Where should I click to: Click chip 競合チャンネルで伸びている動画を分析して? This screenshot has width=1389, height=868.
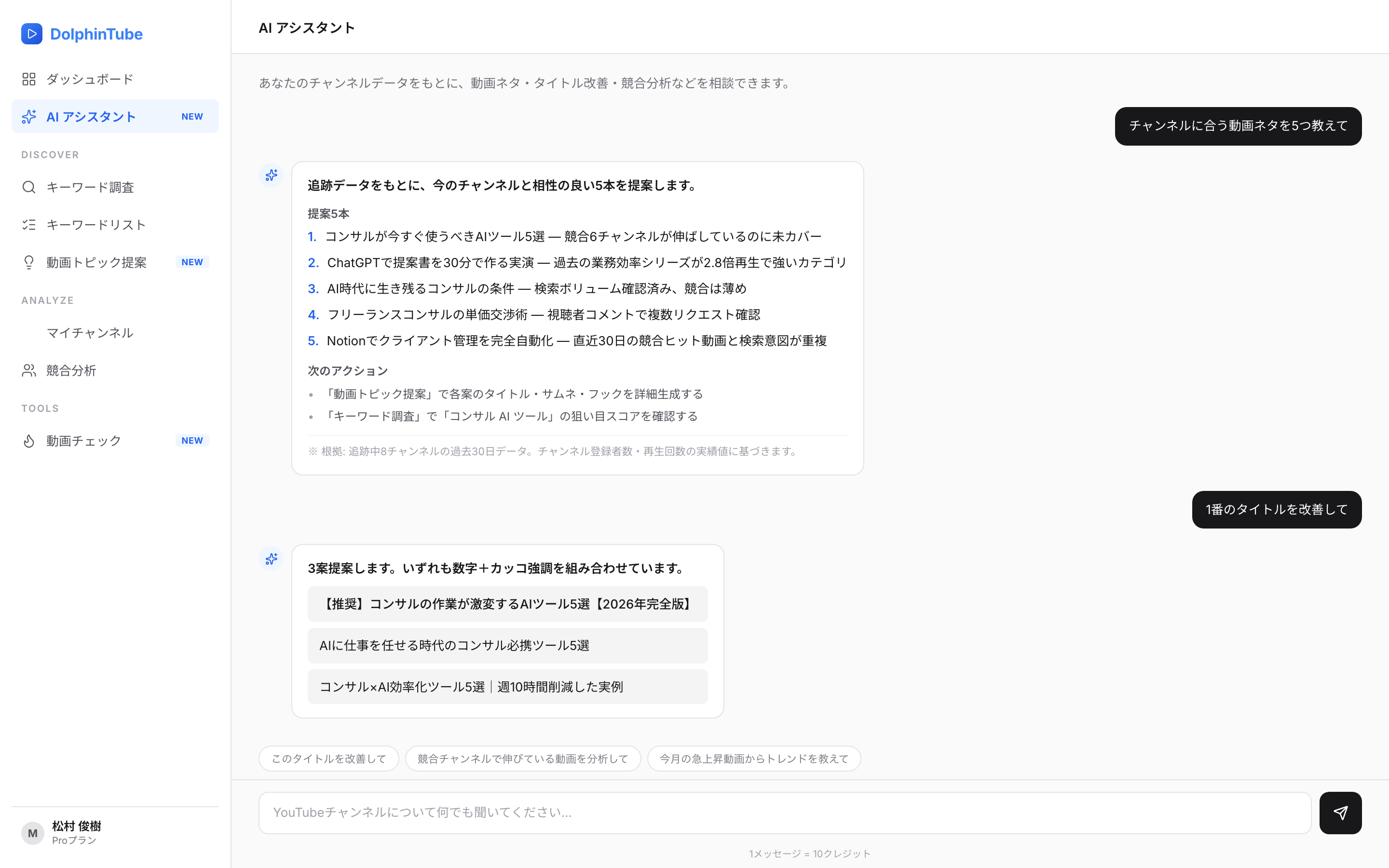tap(523, 759)
